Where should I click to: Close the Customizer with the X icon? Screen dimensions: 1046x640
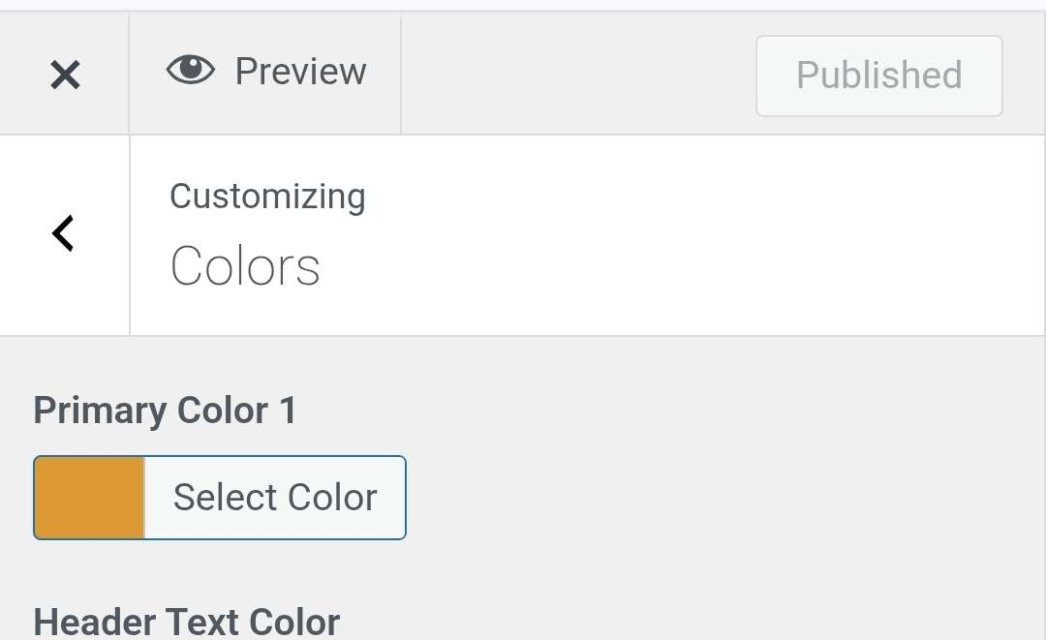tap(65, 75)
